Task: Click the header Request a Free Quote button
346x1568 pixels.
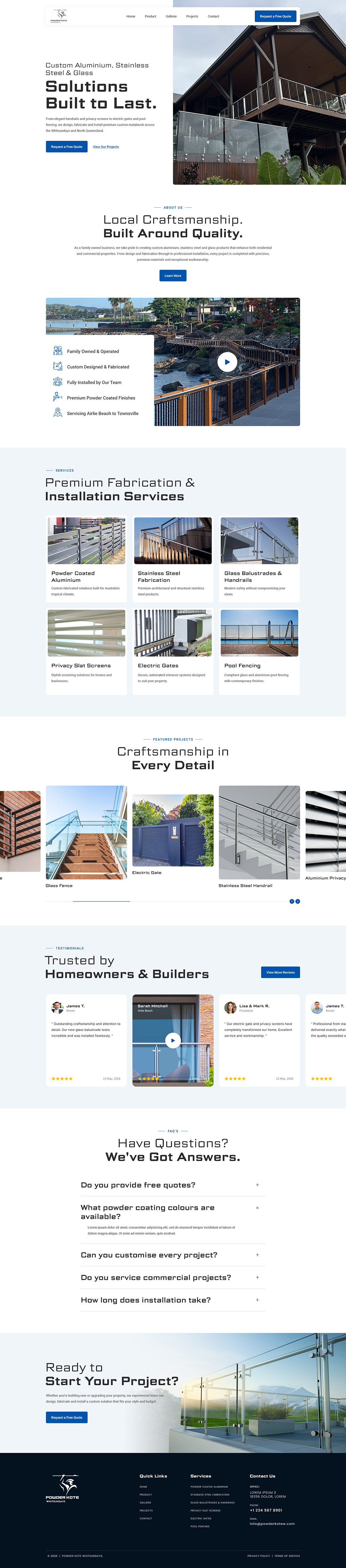Action: [275, 16]
